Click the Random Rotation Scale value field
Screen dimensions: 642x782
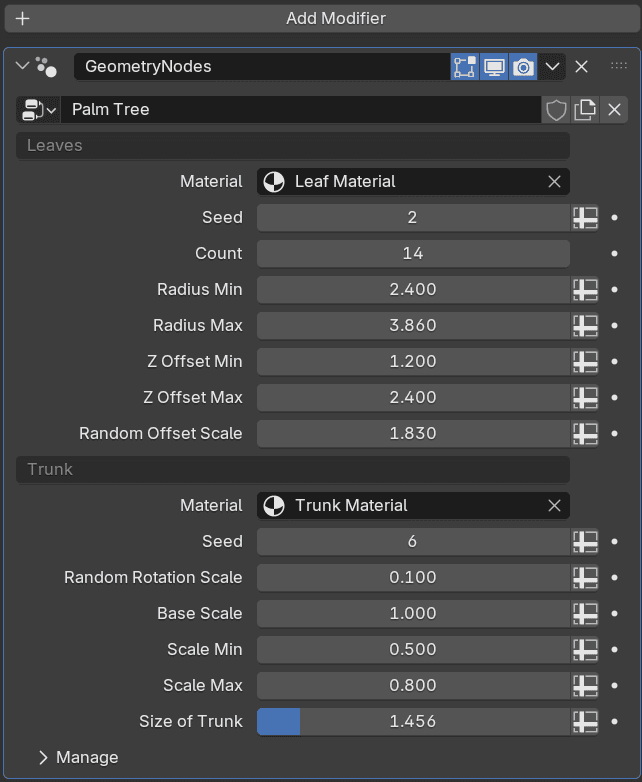(413, 578)
